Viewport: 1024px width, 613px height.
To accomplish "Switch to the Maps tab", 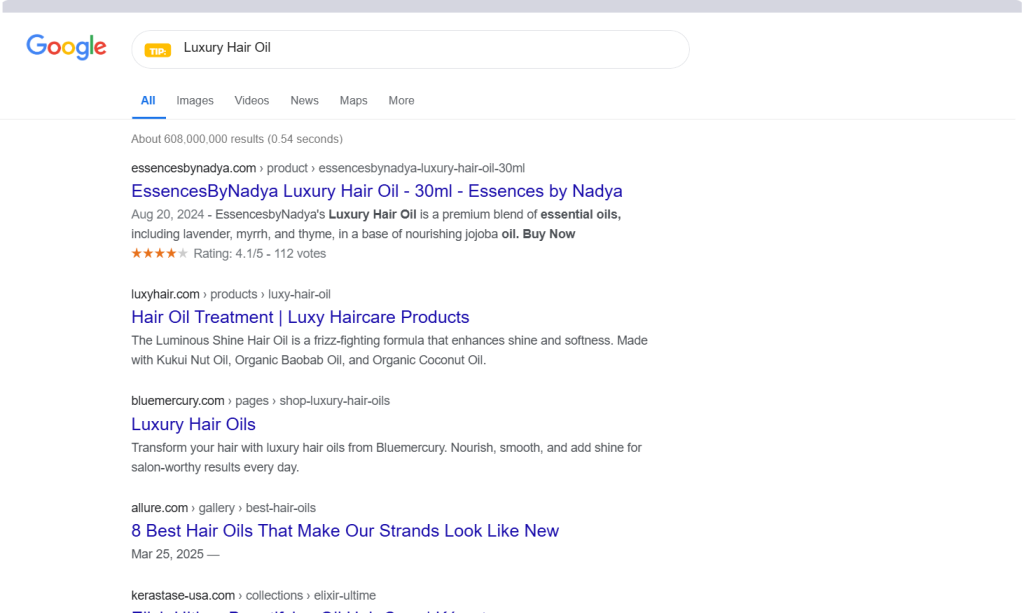I will (353, 101).
